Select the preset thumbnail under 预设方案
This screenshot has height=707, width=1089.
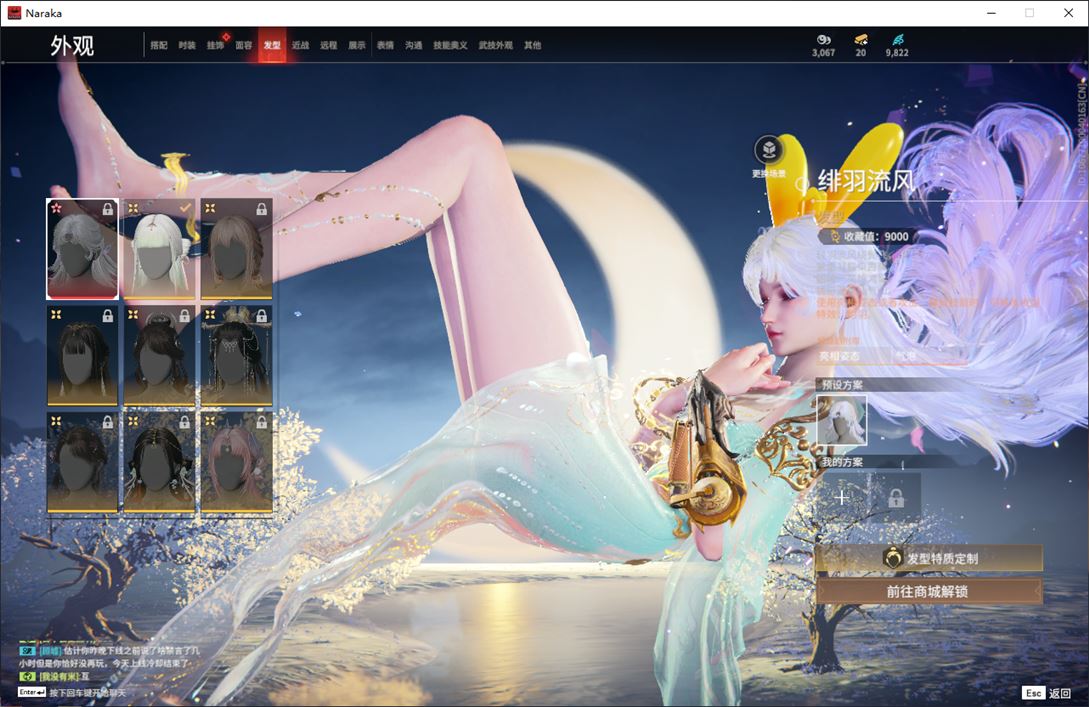click(842, 420)
